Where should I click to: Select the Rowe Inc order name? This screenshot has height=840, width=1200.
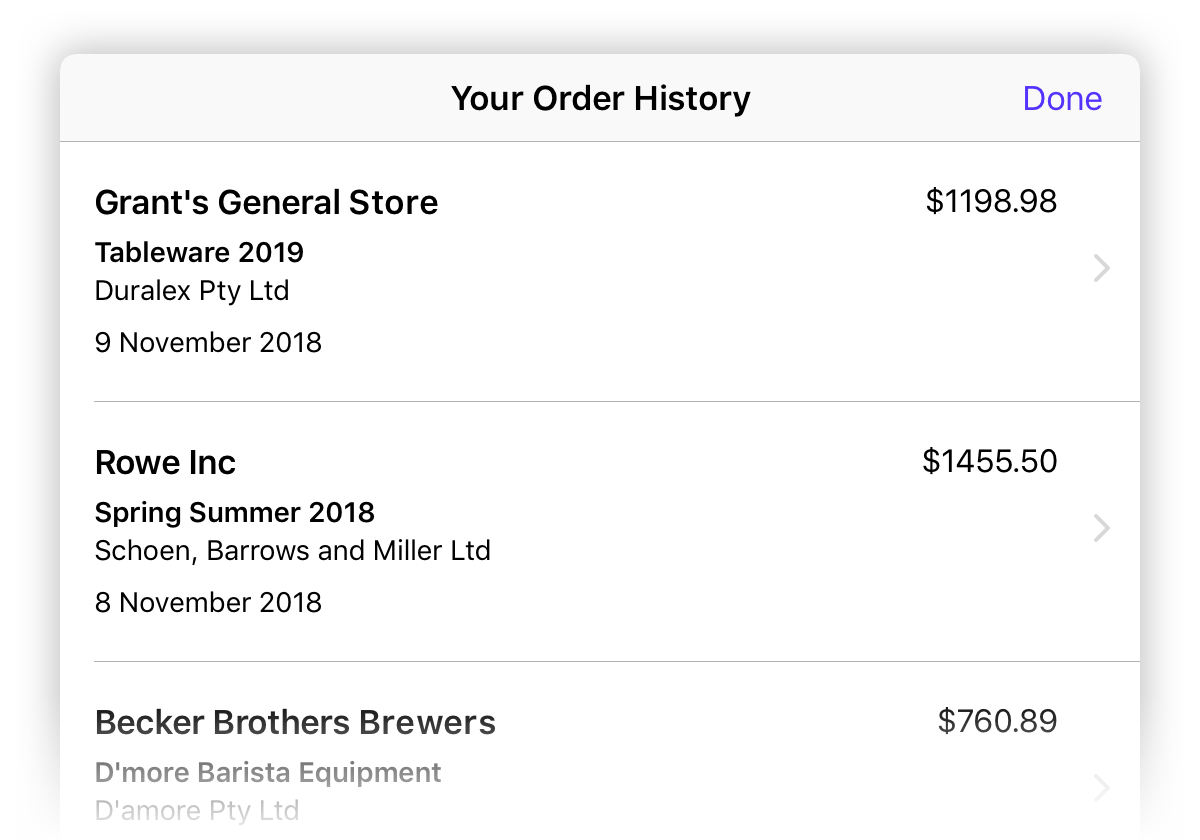(165, 462)
